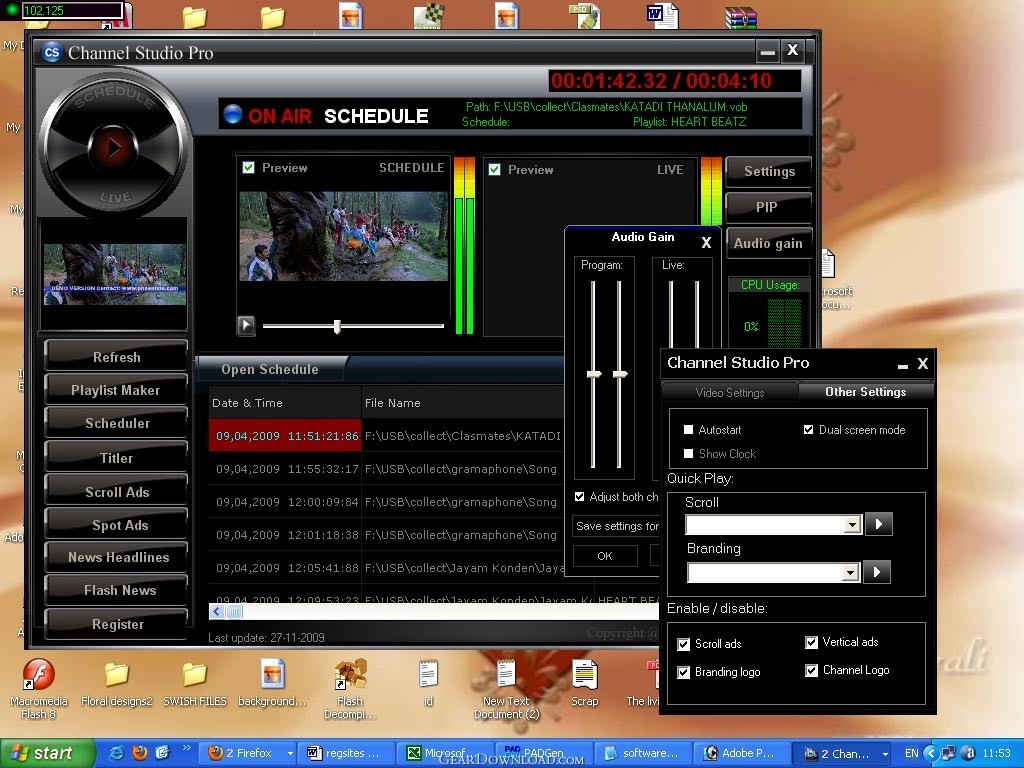
Task: Uncheck the Vertical ads checkbox
Action: pyautogui.click(x=811, y=643)
